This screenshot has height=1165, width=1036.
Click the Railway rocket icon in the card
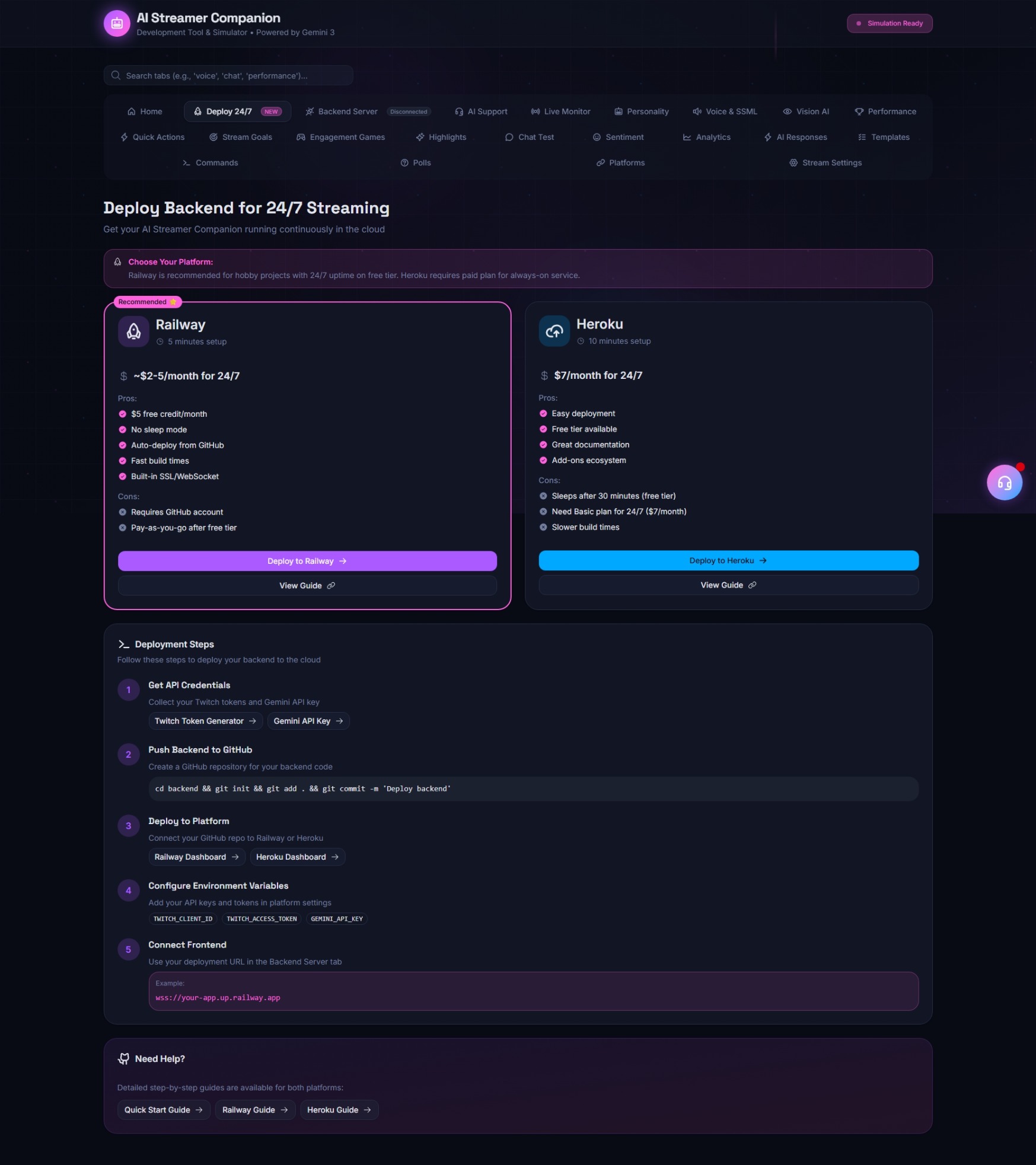point(133,331)
